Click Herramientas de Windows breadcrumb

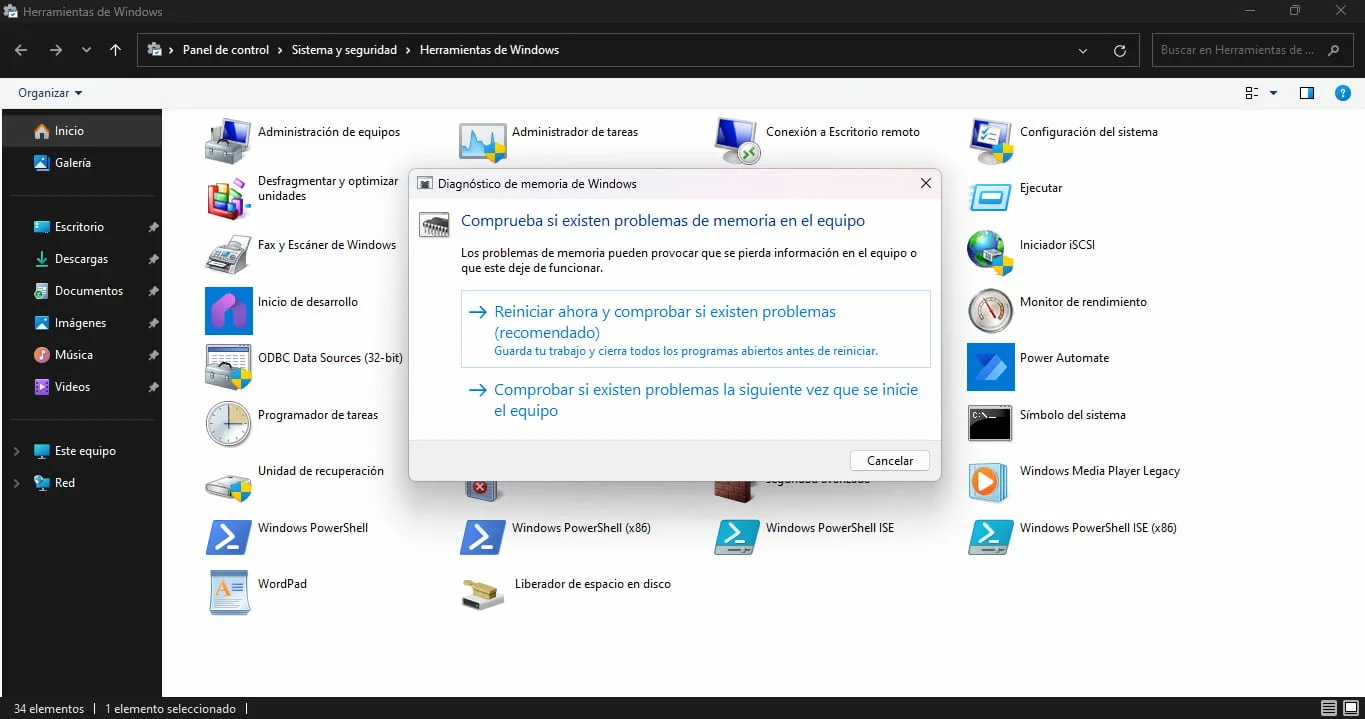click(x=489, y=50)
